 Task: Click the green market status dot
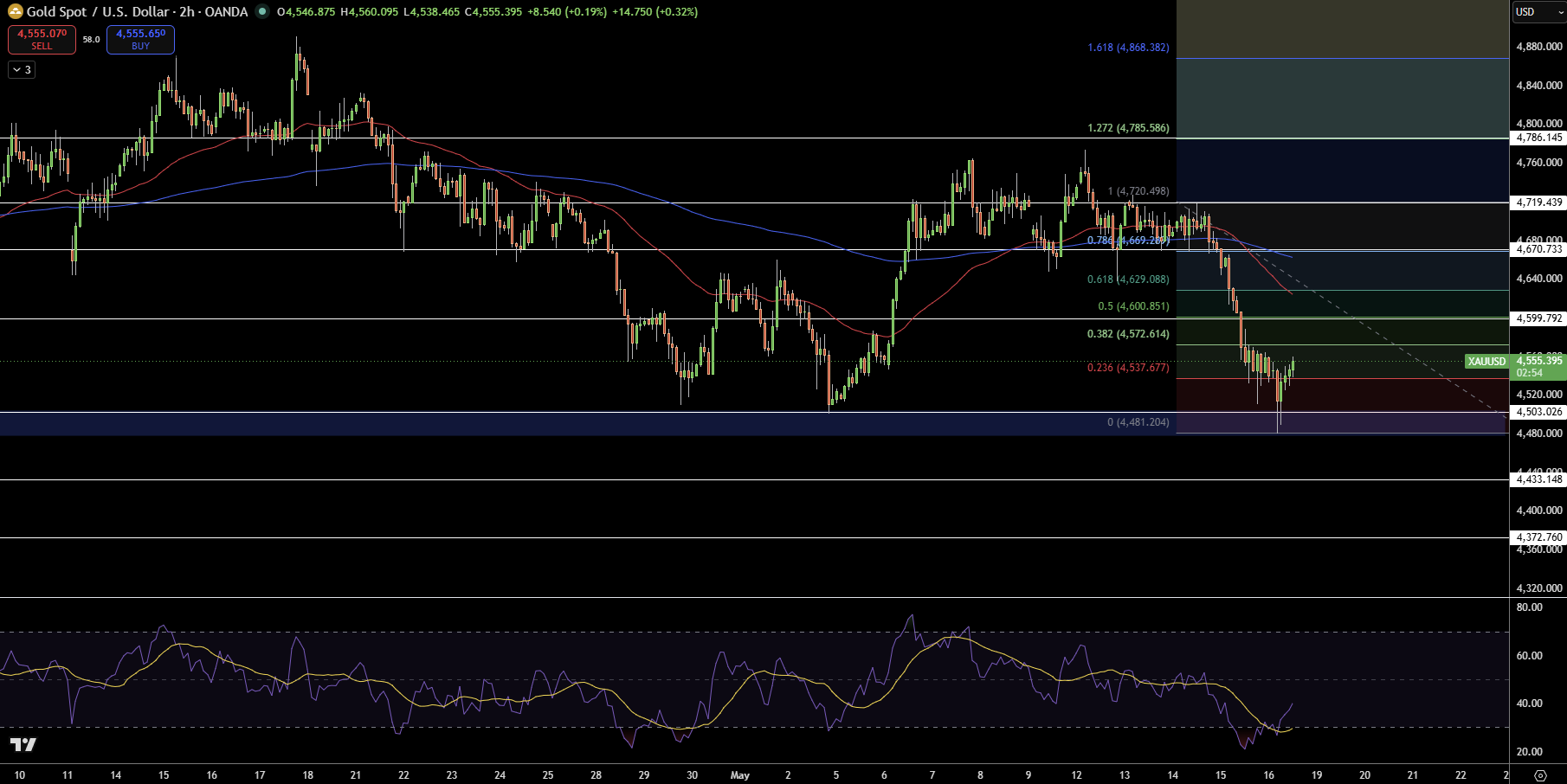click(262, 12)
